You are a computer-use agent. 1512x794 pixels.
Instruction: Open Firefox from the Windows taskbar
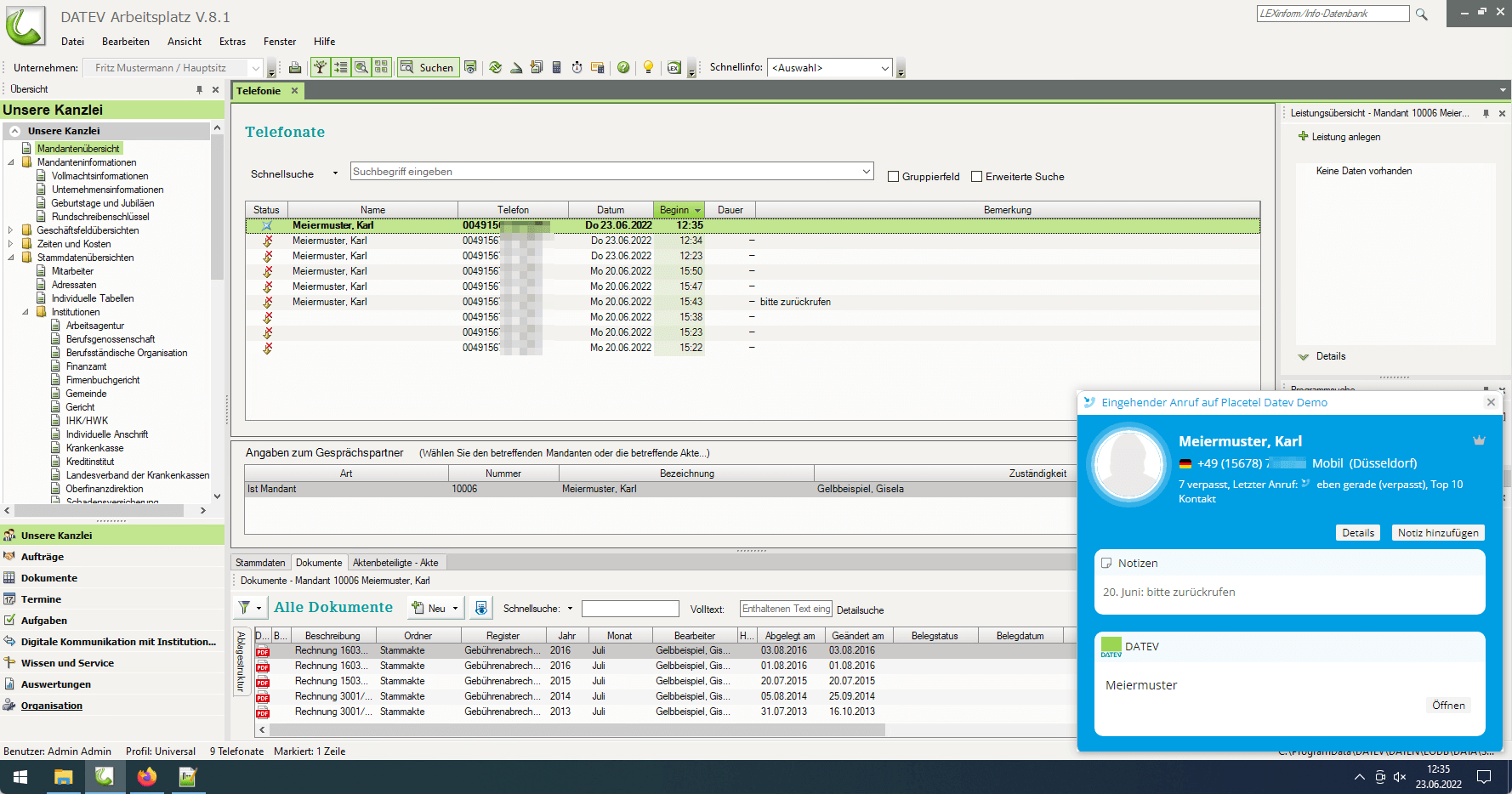pos(147,777)
